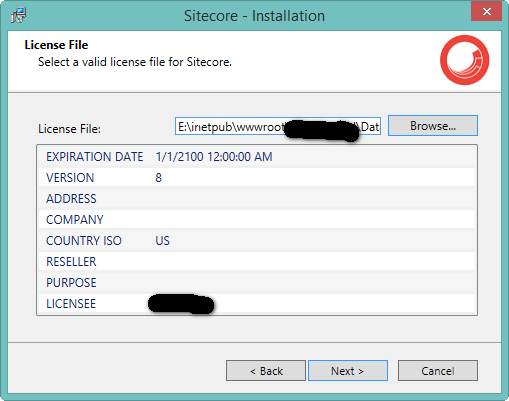The height and width of the screenshot is (401, 509).
Task: Select the PURPOSE row
Action: tap(257, 283)
